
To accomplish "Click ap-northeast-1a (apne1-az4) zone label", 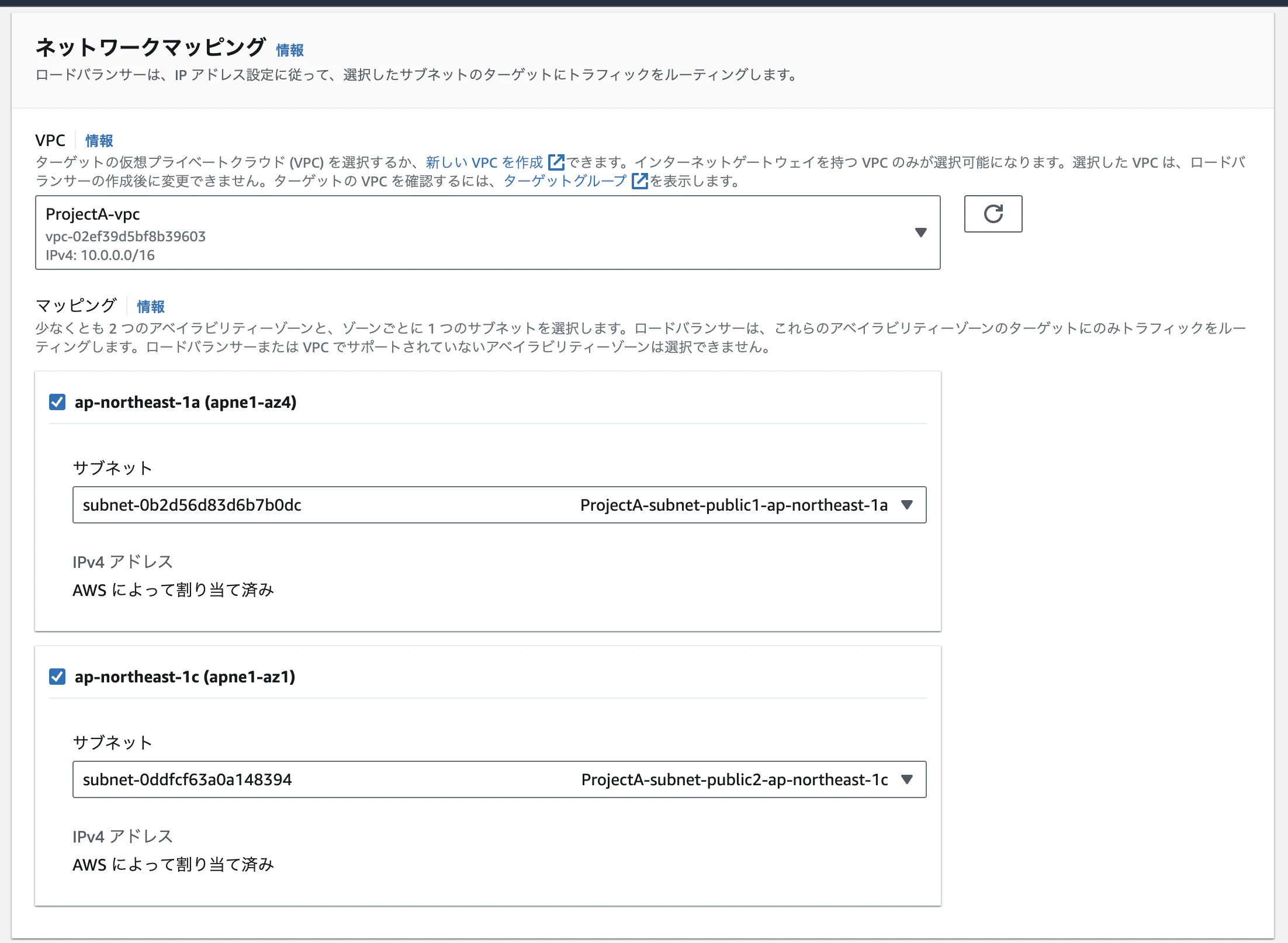I will click(185, 402).
